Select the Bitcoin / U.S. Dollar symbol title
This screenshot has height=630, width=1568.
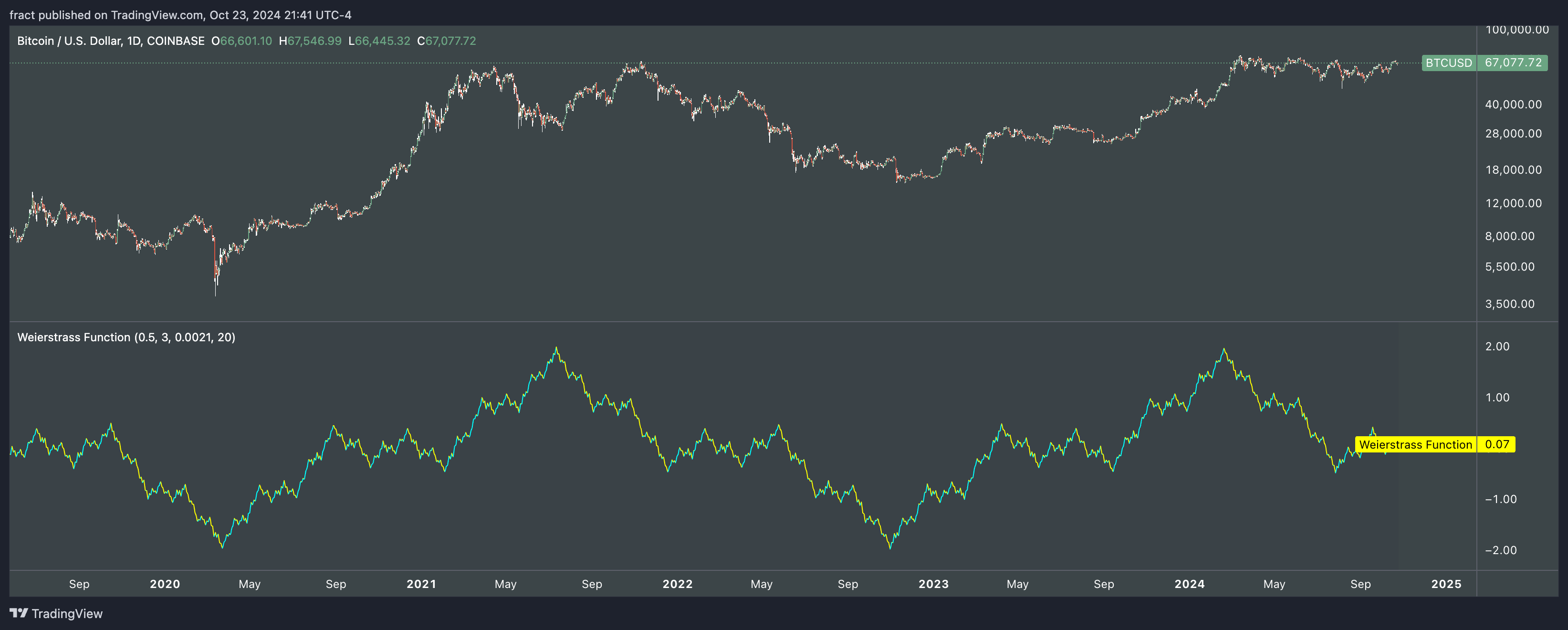click(111, 41)
